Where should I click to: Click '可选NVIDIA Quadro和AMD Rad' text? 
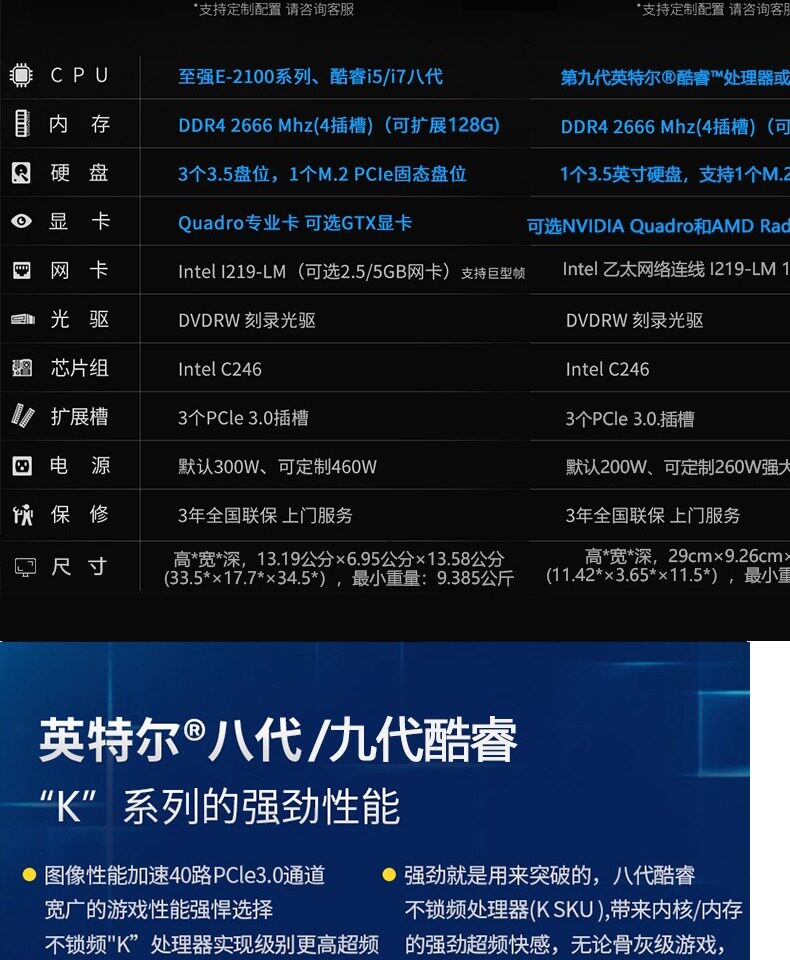[658, 226]
